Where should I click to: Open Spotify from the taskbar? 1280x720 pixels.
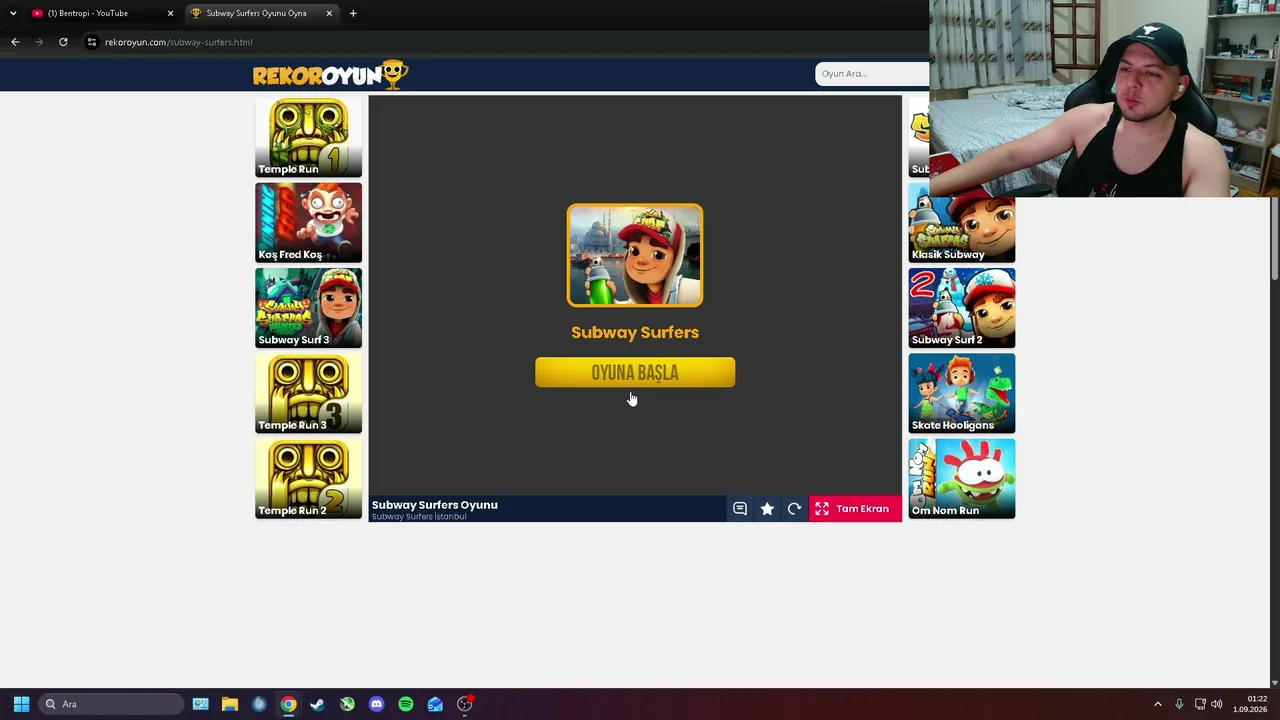405,704
